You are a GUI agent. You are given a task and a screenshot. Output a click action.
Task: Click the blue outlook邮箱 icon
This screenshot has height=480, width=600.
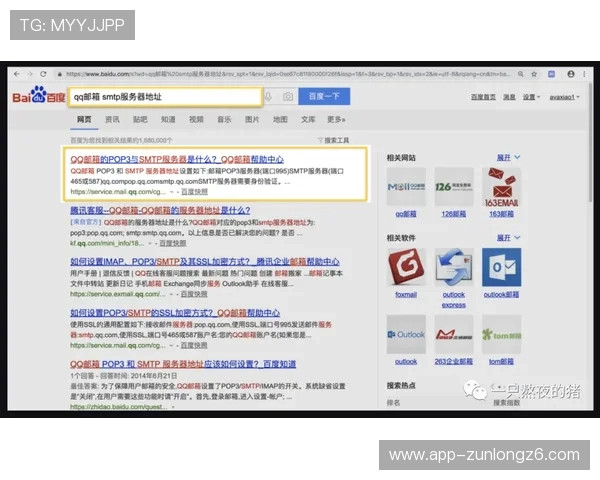(502, 267)
